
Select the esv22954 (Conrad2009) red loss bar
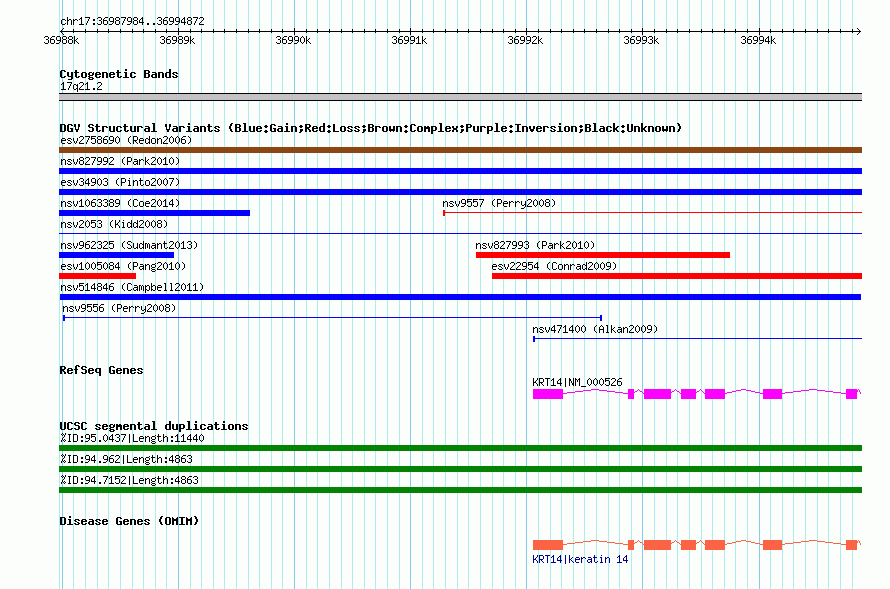[x=677, y=276]
